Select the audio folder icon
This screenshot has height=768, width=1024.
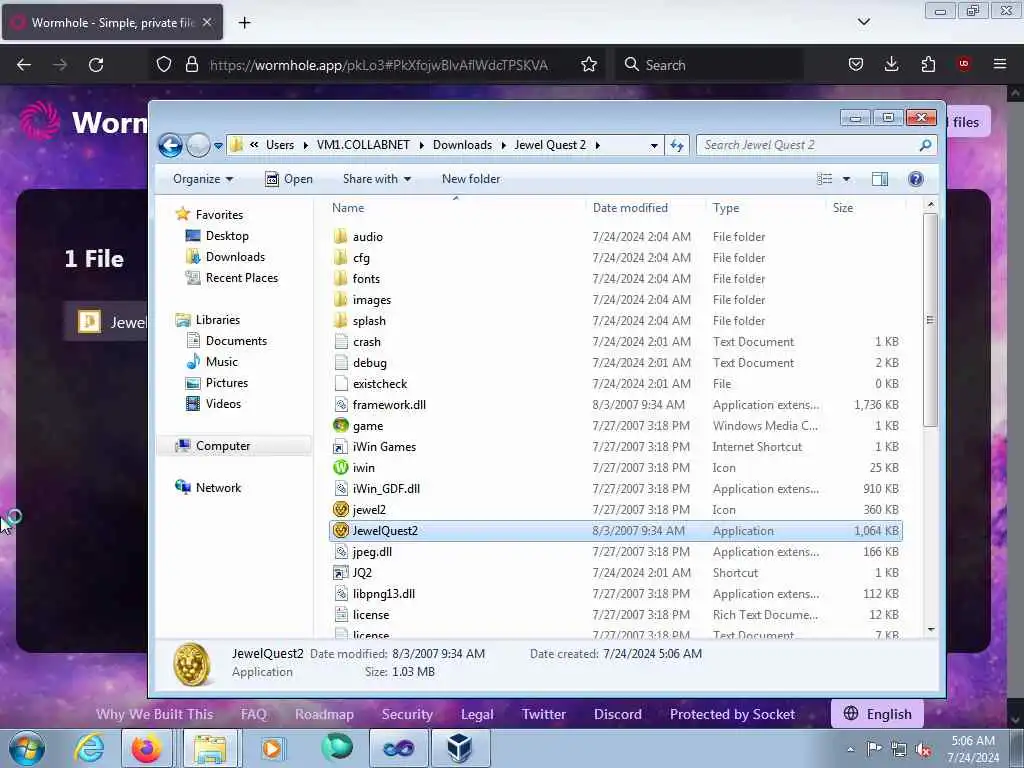340,236
